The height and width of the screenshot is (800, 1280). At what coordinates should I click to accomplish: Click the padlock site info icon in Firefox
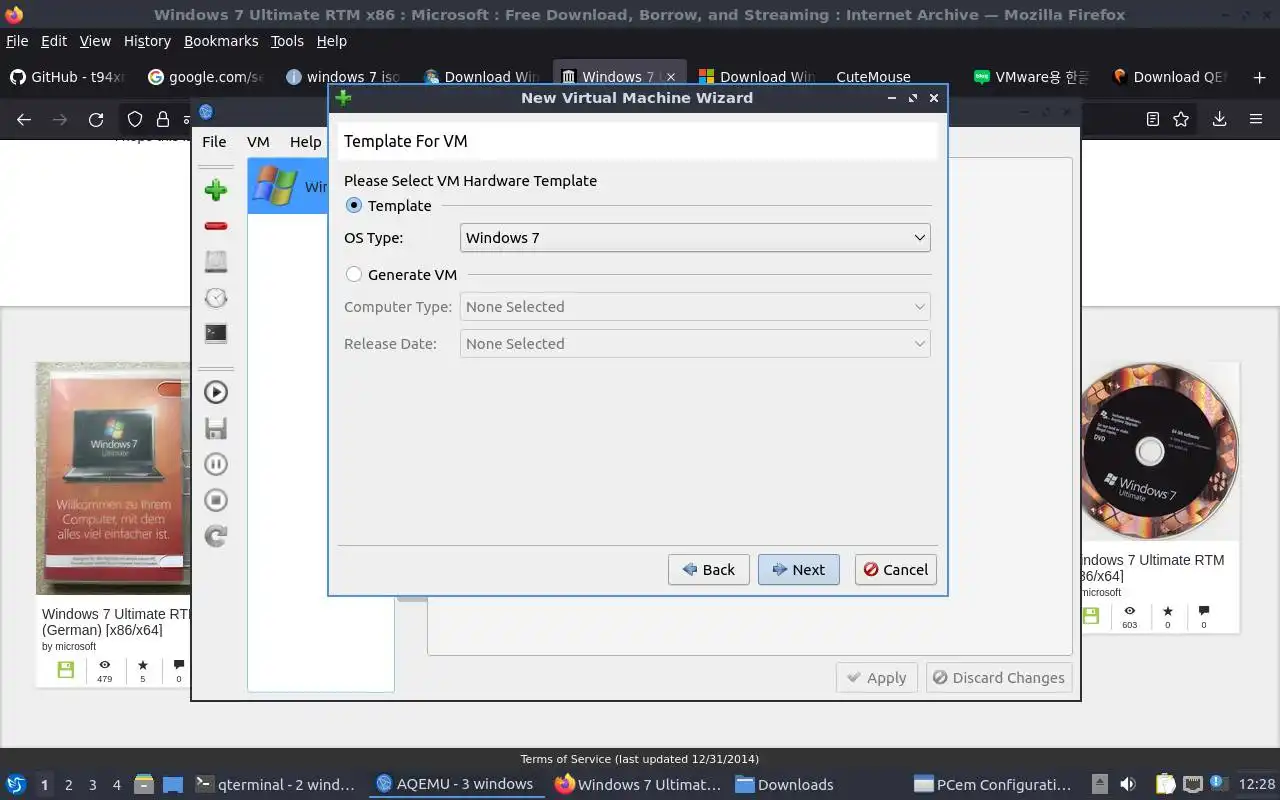163,119
